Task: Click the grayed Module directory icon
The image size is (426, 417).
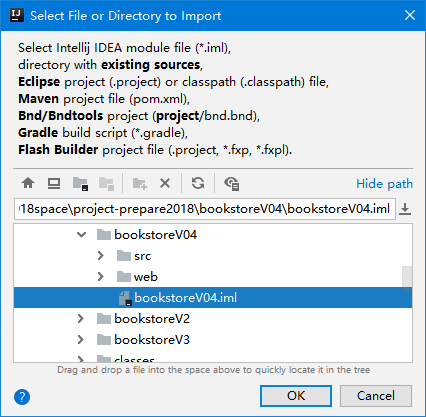Action: (x=107, y=183)
